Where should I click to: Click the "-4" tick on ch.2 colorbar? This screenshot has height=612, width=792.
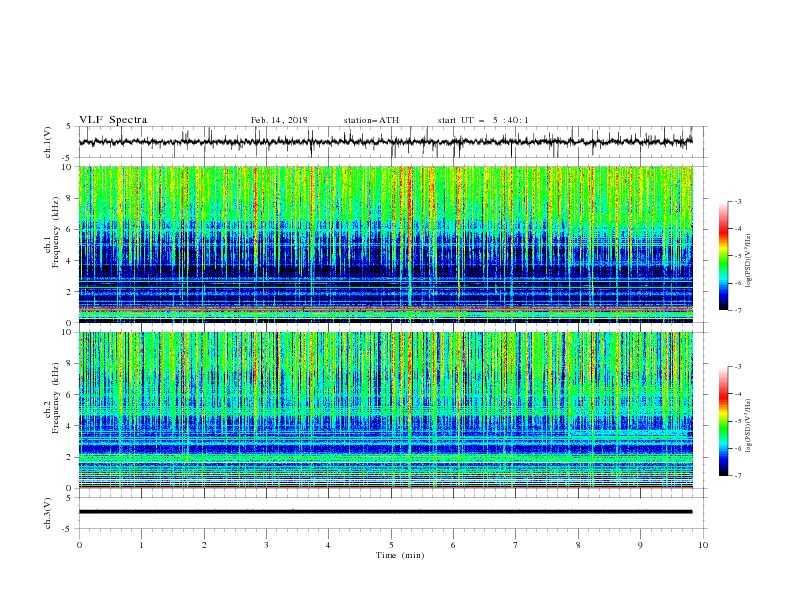738,394
